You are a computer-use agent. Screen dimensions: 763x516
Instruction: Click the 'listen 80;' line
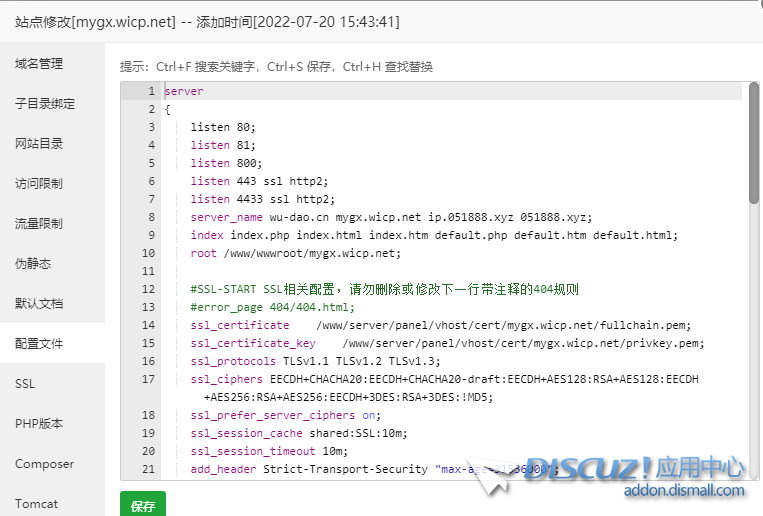pos(223,127)
